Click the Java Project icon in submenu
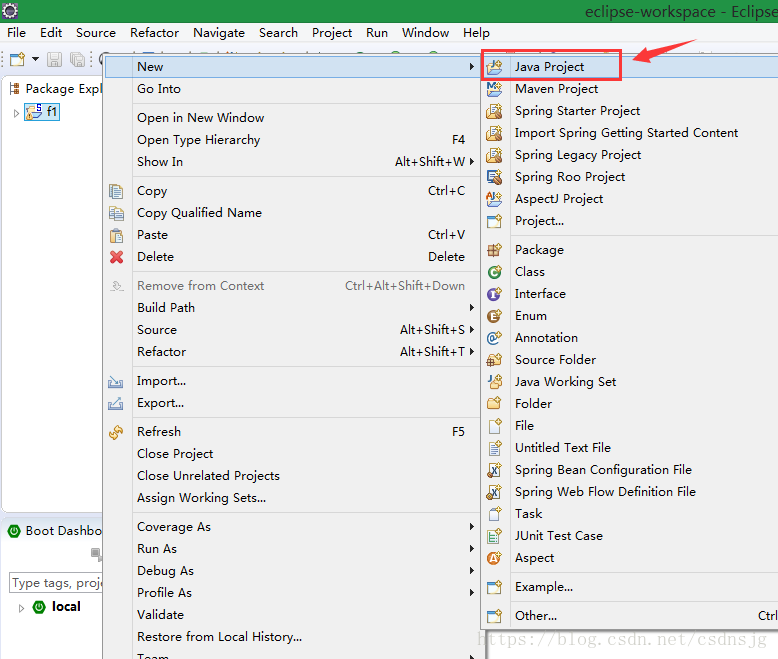The height and width of the screenshot is (659, 778). click(494, 67)
